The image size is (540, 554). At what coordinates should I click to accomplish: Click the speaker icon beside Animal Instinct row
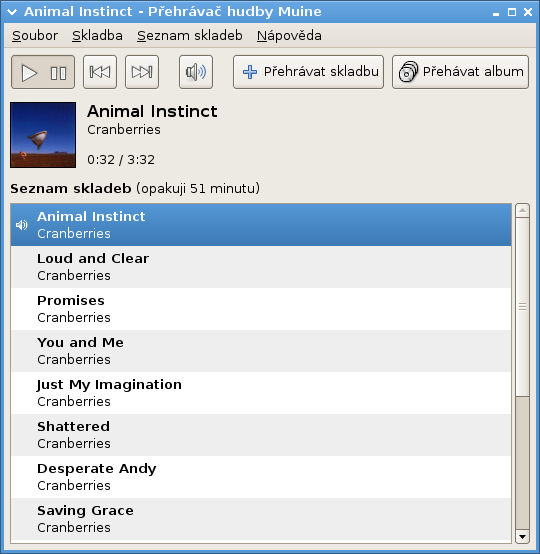point(22,225)
